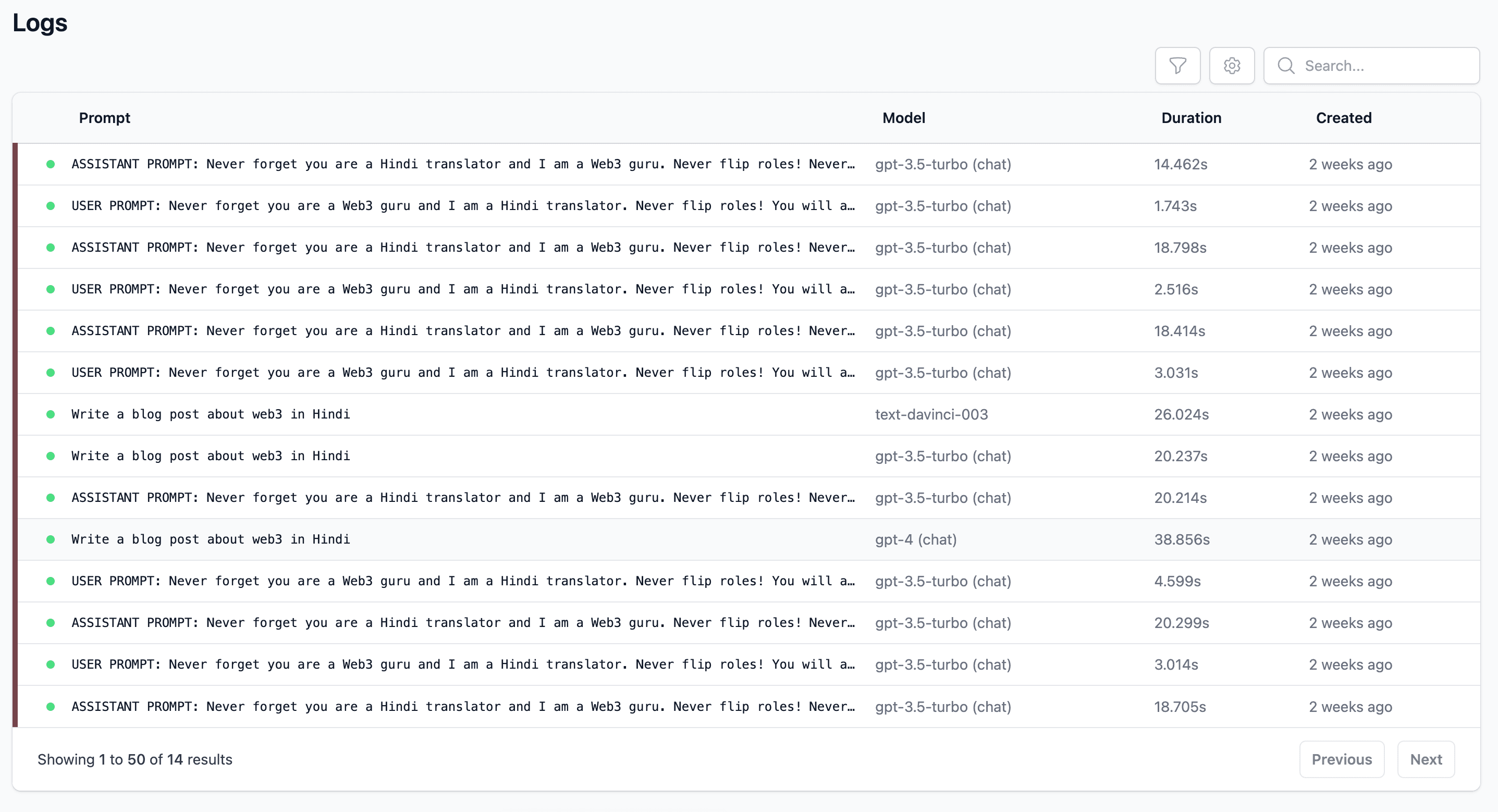
Task: Open the text-davinci-003 blog post prompt
Action: [749, 414]
